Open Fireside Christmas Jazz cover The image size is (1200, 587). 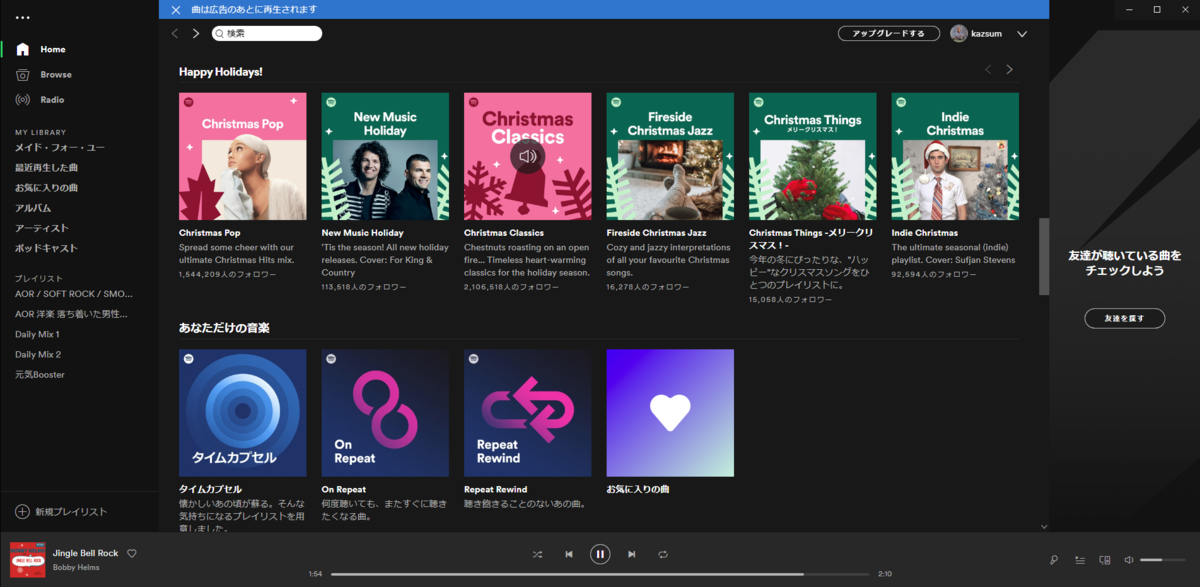pyautogui.click(x=670, y=156)
